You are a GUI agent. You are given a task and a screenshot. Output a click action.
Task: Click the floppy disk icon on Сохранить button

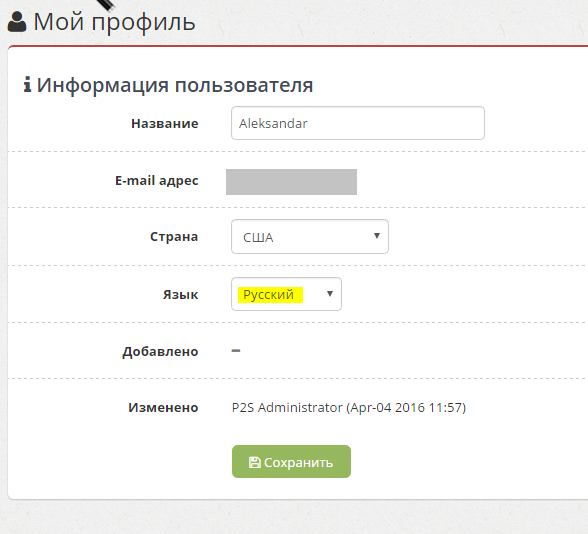(x=255, y=462)
